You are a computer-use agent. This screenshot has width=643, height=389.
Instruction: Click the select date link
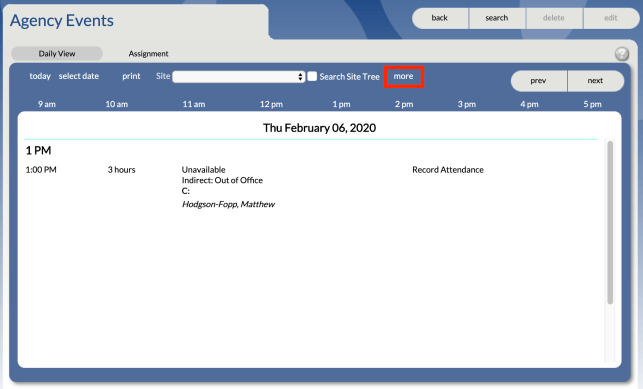point(79,76)
